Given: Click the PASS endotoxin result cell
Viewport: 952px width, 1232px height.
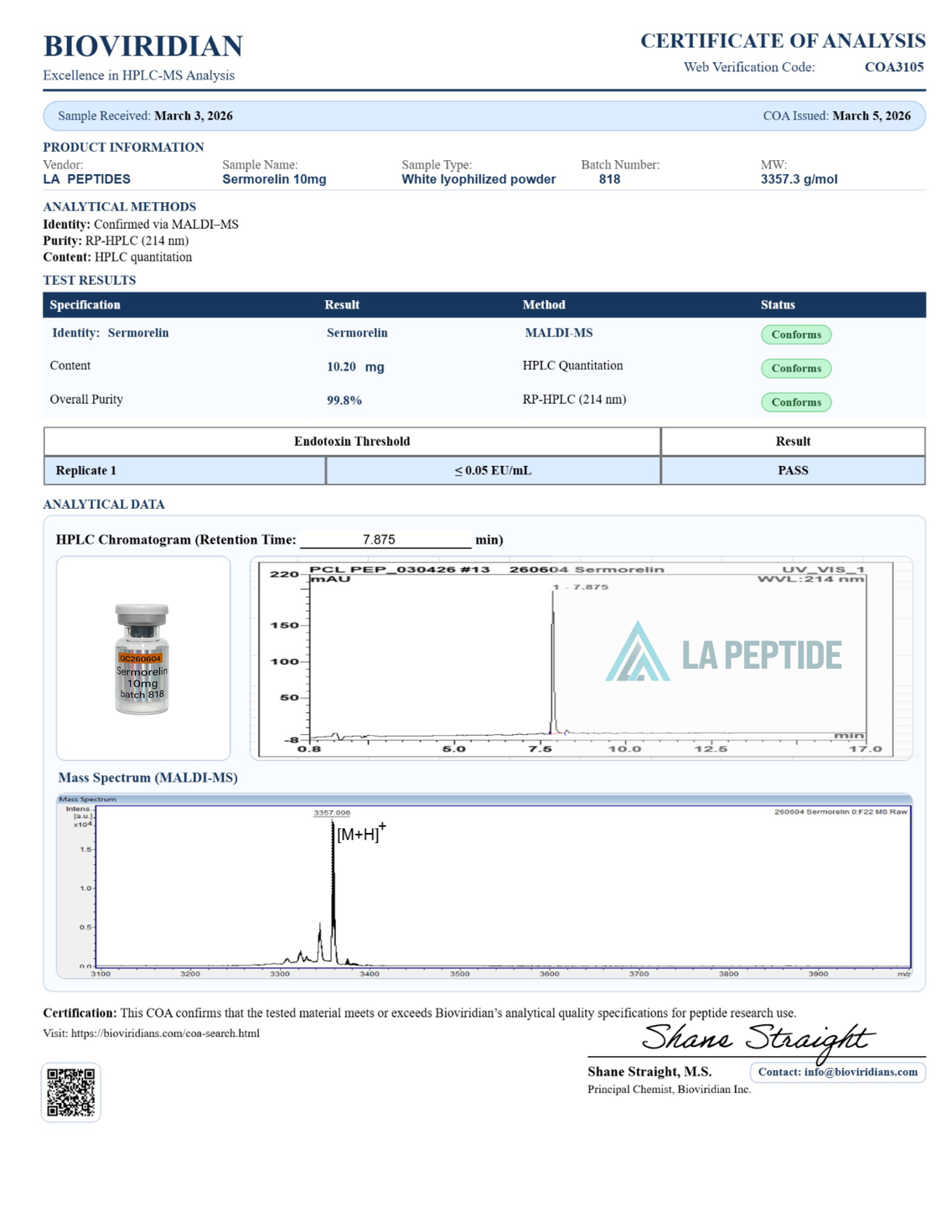Looking at the screenshot, I should pyautogui.click(x=793, y=470).
